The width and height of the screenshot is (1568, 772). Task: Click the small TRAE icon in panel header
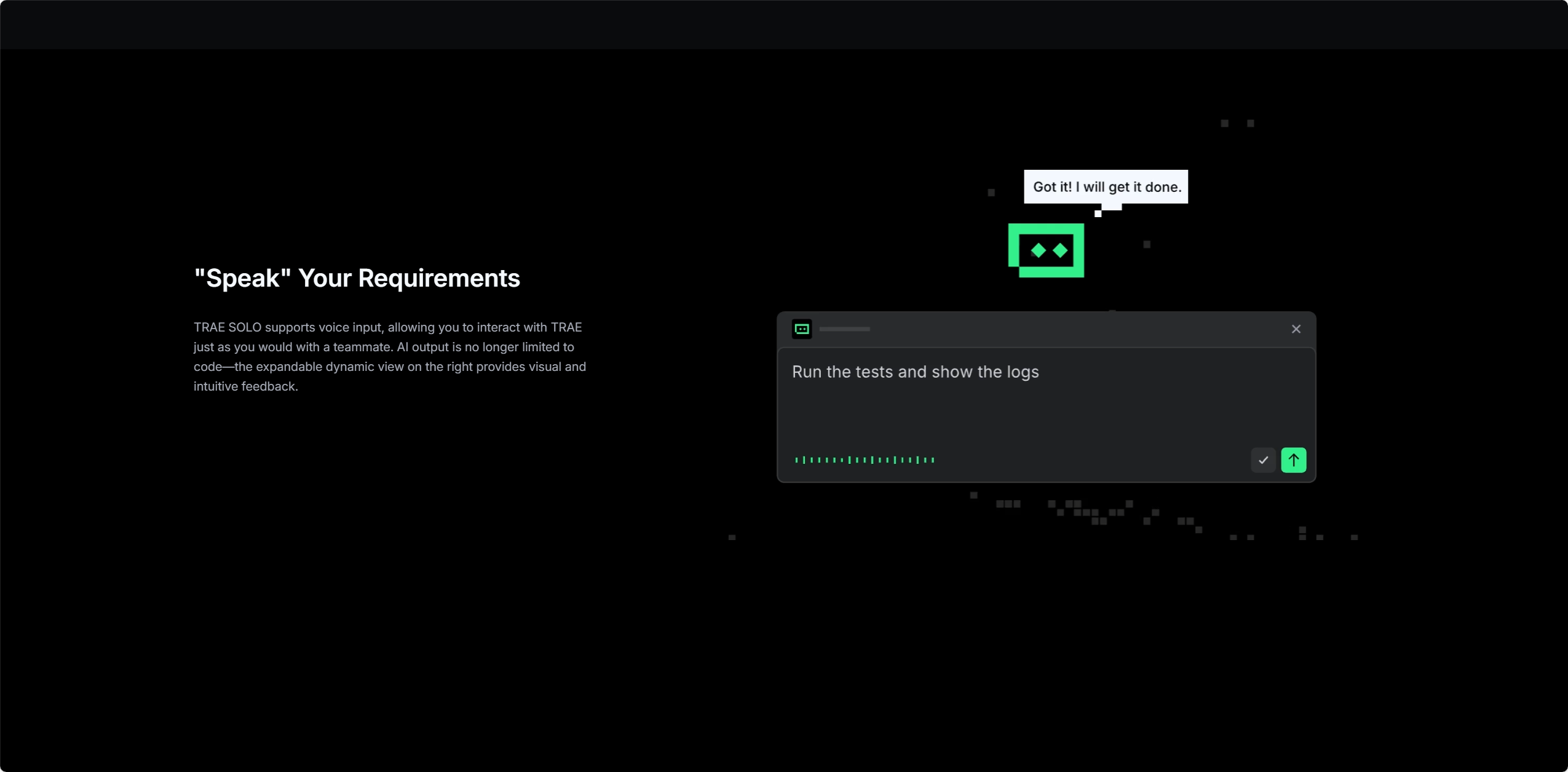pyautogui.click(x=802, y=329)
